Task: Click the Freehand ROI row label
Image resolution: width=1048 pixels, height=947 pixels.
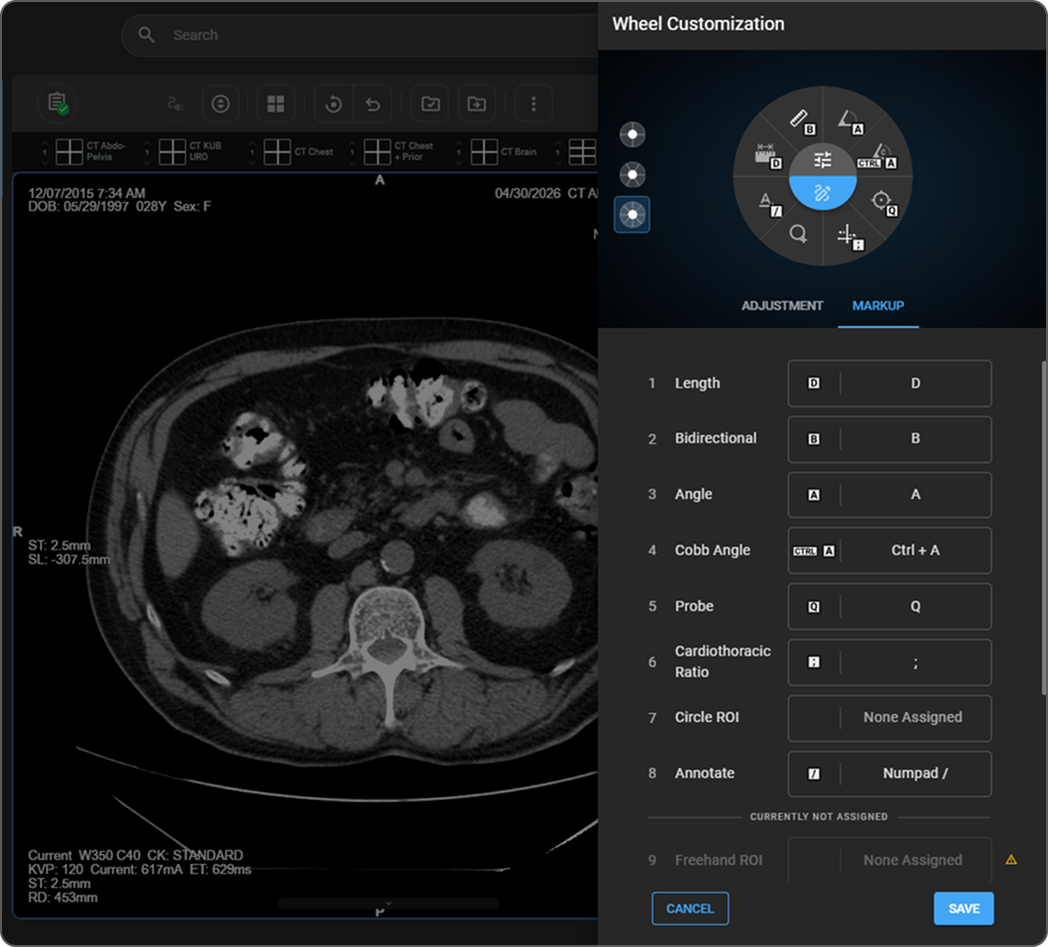Action: [x=718, y=860]
